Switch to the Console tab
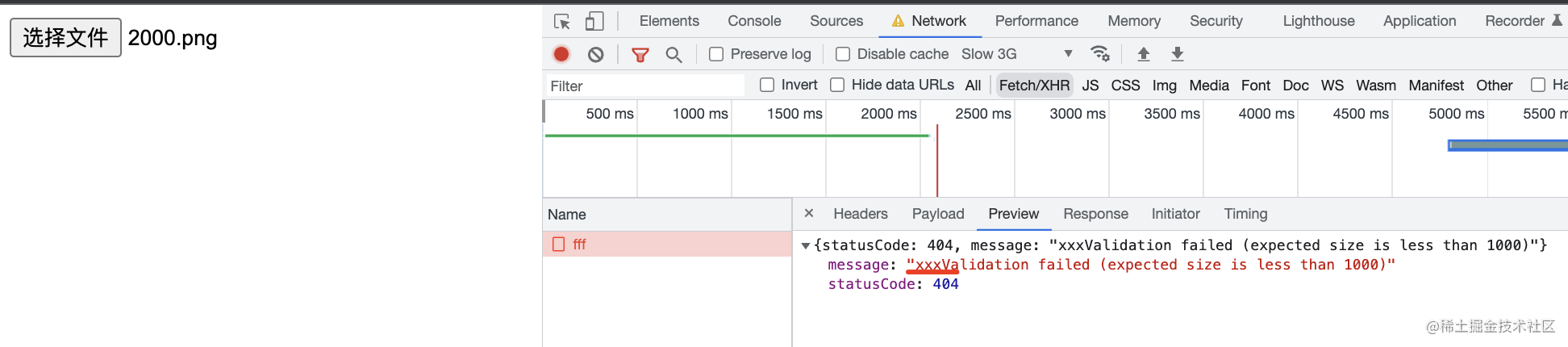 [754, 21]
